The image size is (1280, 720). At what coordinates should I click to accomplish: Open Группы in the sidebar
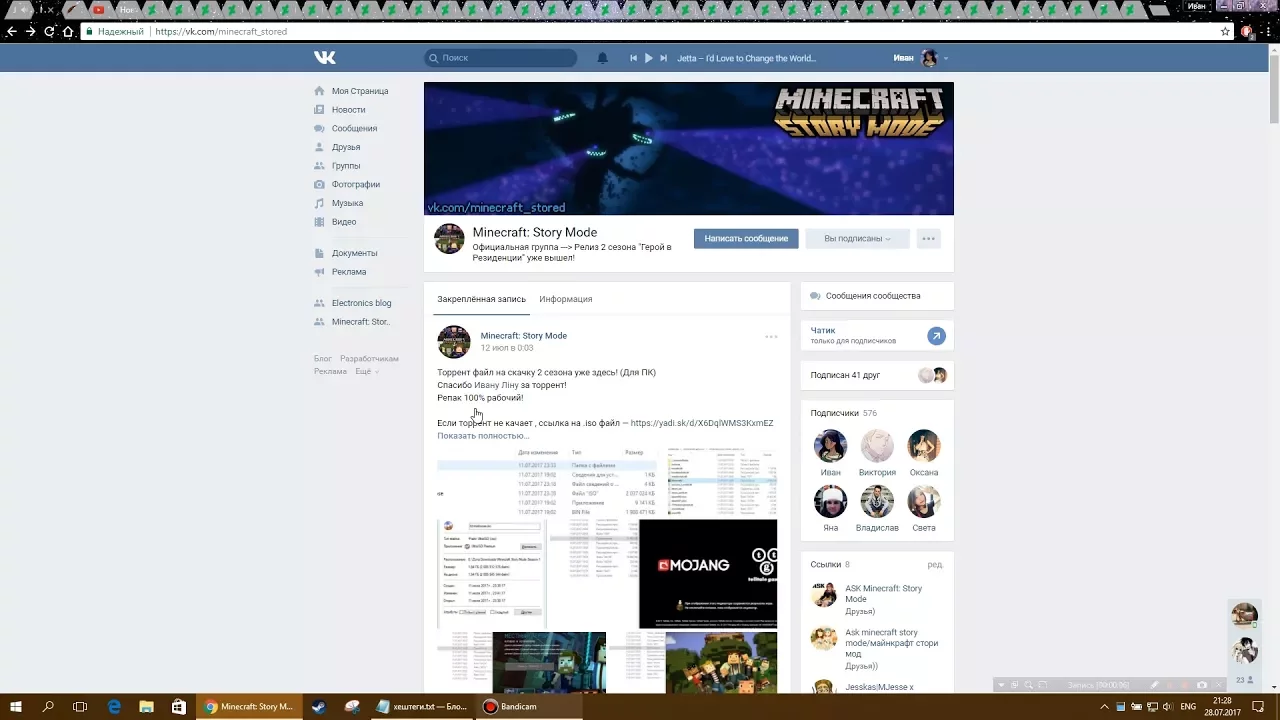(346, 166)
